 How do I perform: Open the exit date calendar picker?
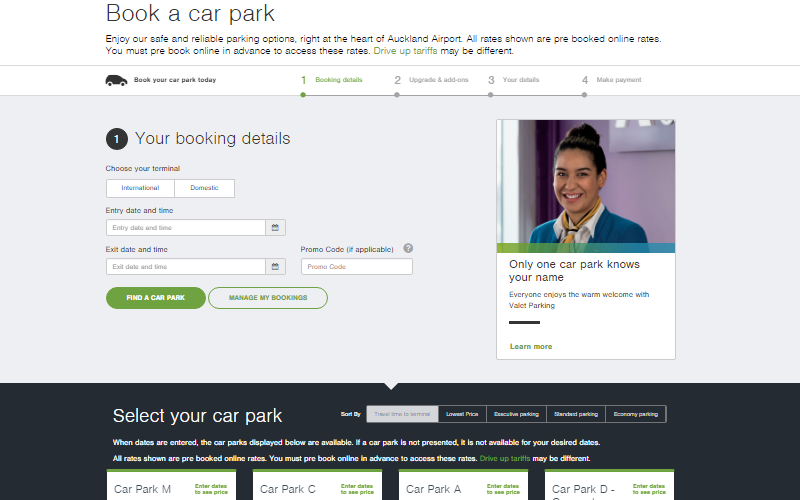(x=276, y=267)
